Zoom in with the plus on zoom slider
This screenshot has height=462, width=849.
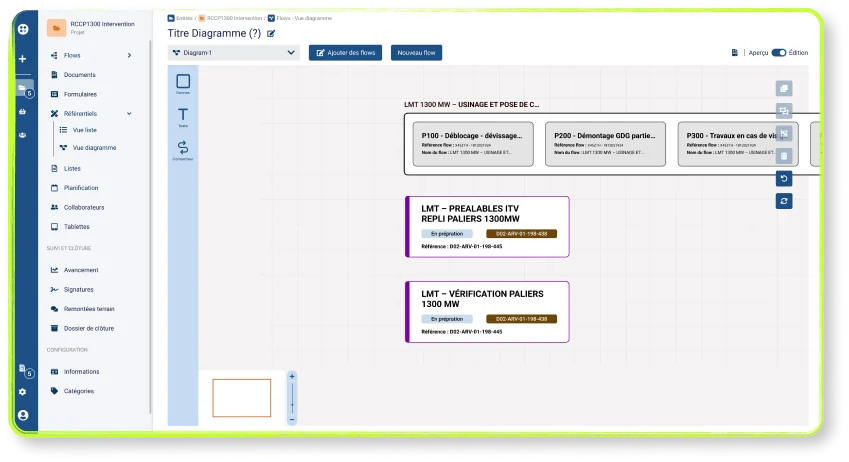click(x=292, y=376)
